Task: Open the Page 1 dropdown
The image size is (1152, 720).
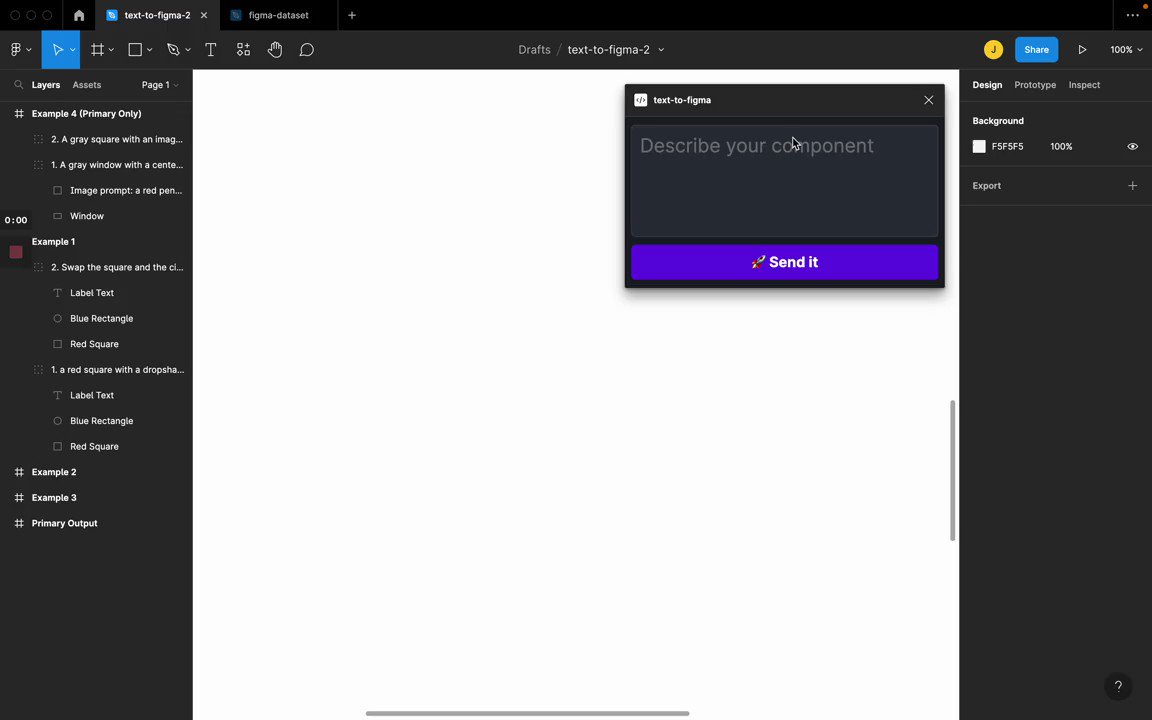Action: (159, 84)
